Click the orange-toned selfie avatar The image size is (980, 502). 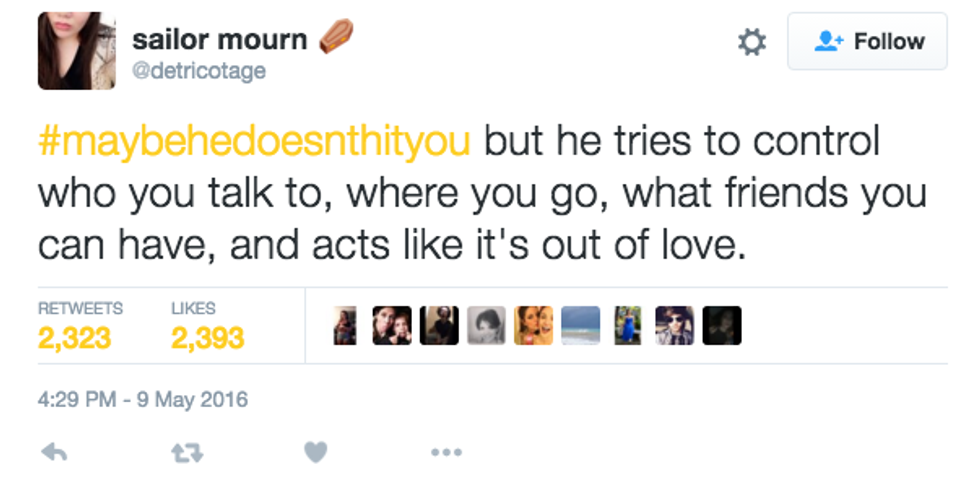point(533,326)
